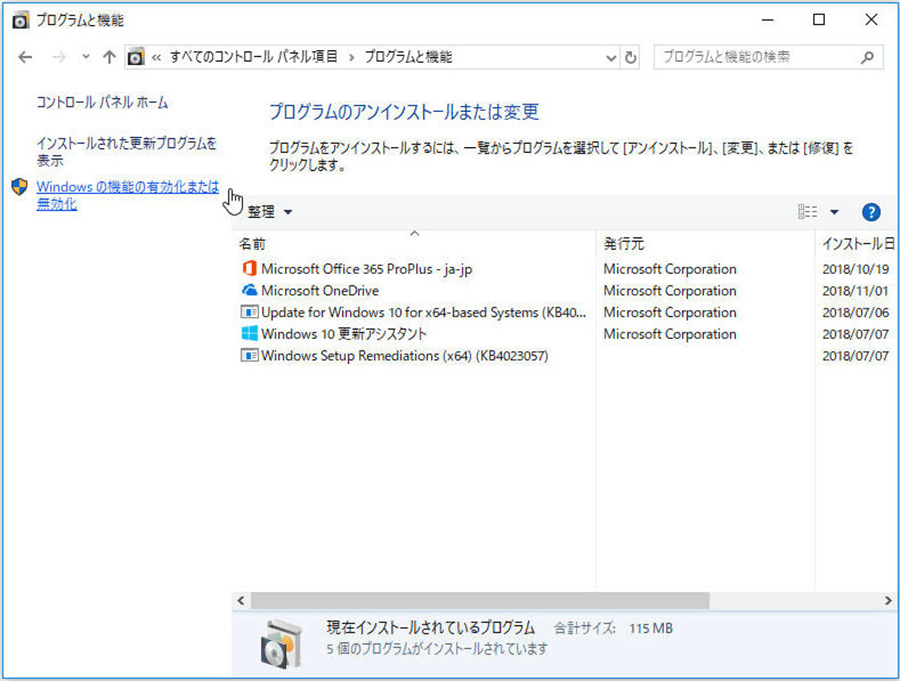
Task: Open the blue help button
Action: pos(871,212)
